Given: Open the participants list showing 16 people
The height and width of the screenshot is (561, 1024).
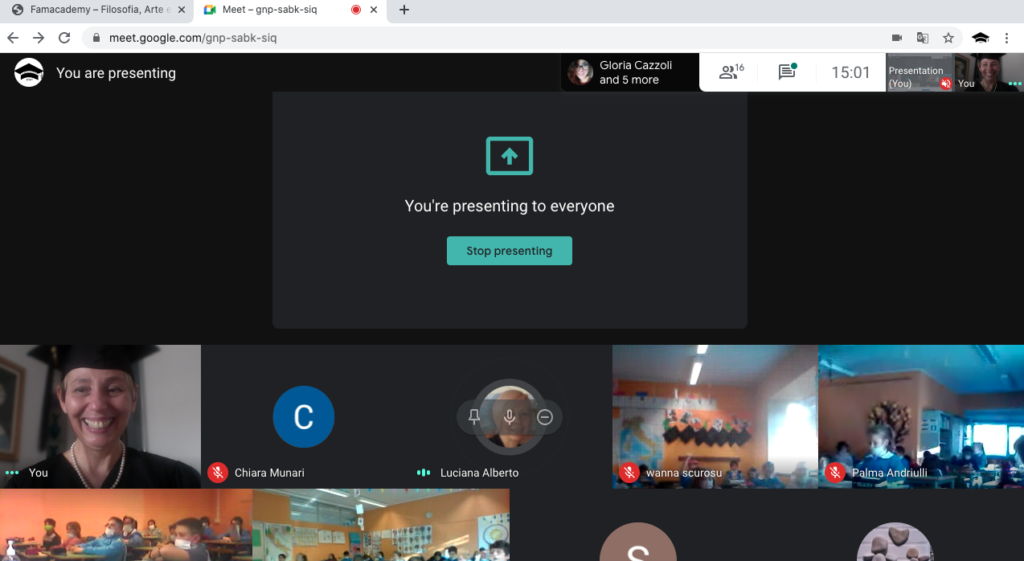Looking at the screenshot, I should tap(732, 72).
